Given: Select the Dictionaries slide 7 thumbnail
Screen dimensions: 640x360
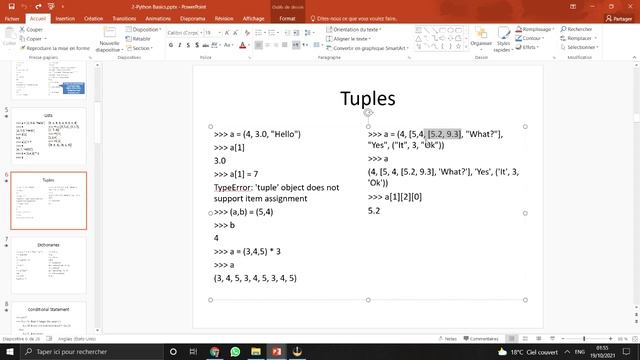Looking at the screenshot, I should (49, 266).
